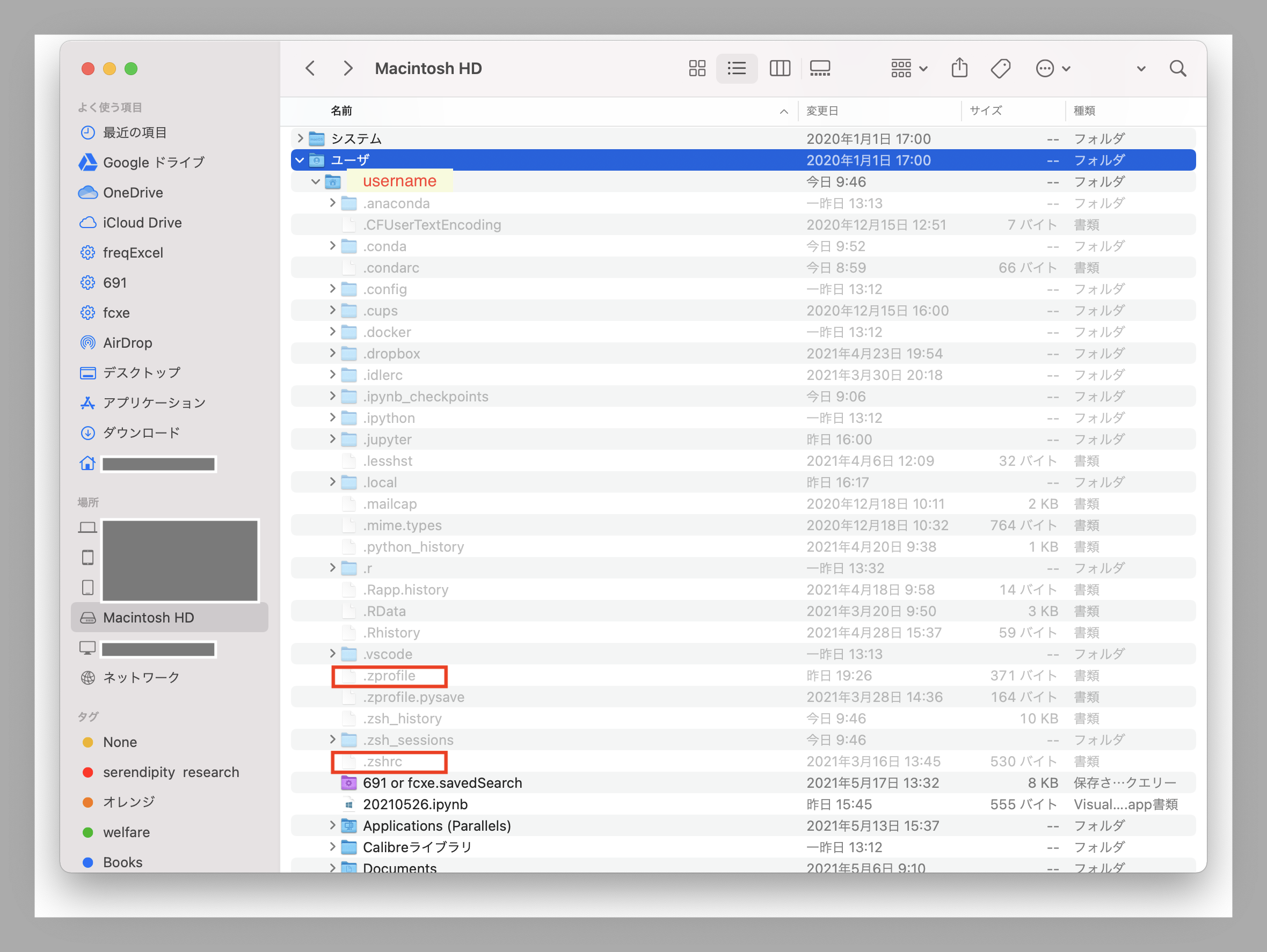Select the red serendipity research tag
This screenshot has height=952, width=1267.
point(171,772)
